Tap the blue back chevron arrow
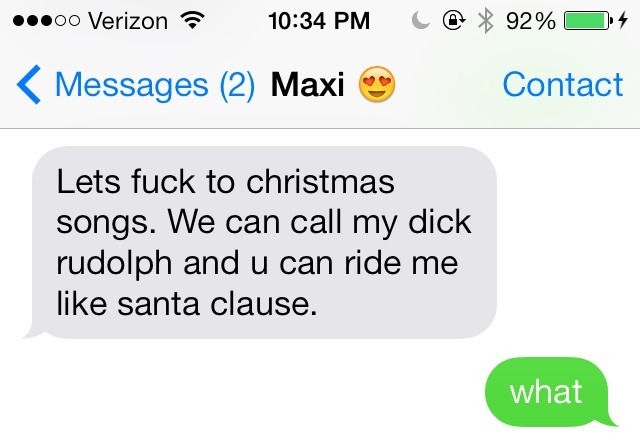This screenshot has height=444, width=640. pos(29,84)
